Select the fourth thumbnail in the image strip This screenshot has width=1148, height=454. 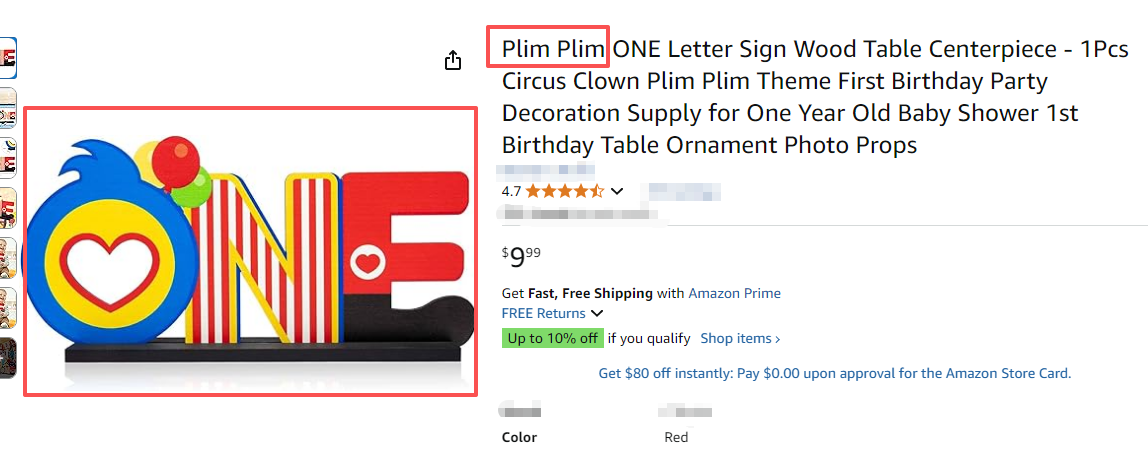(7, 208)
